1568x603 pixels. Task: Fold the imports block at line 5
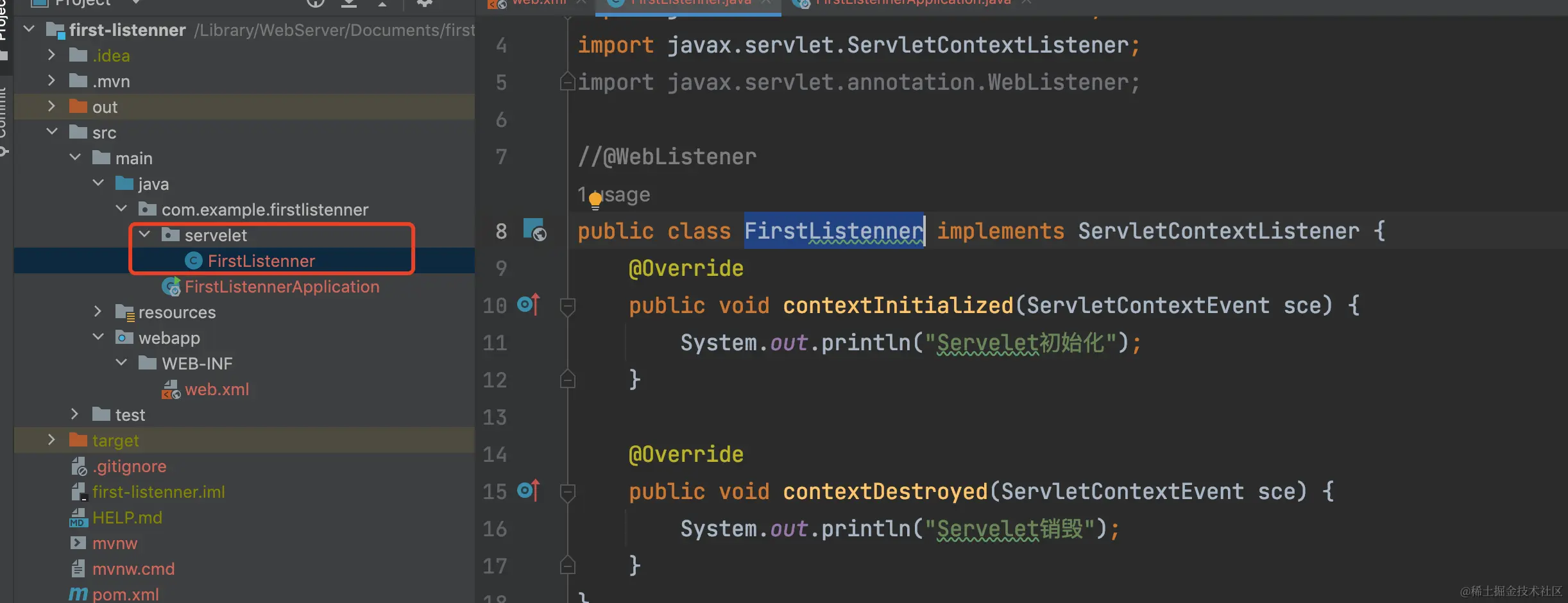click(567, 82)
